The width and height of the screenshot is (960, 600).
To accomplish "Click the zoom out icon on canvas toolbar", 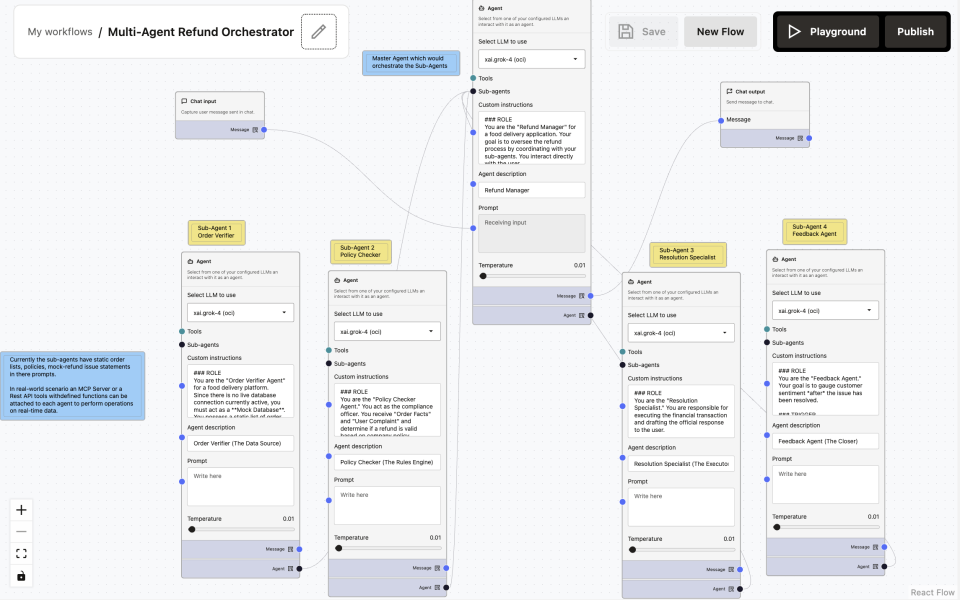I will (21, 531).
